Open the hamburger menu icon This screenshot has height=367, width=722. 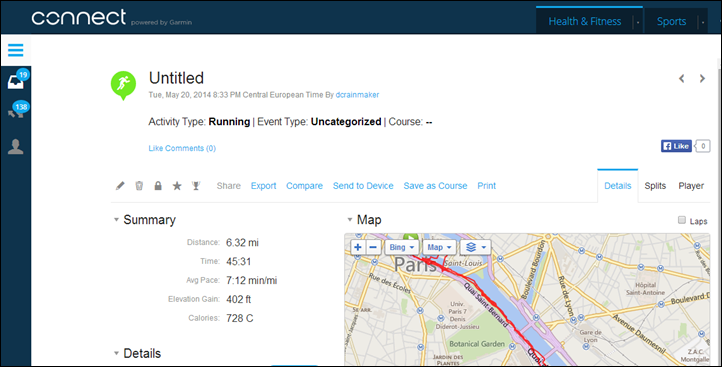pos(15,50)
